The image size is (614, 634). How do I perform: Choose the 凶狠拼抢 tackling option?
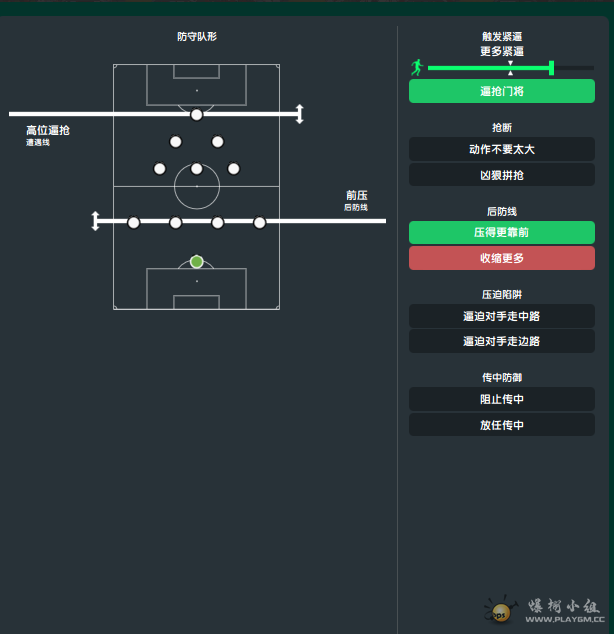502,175
